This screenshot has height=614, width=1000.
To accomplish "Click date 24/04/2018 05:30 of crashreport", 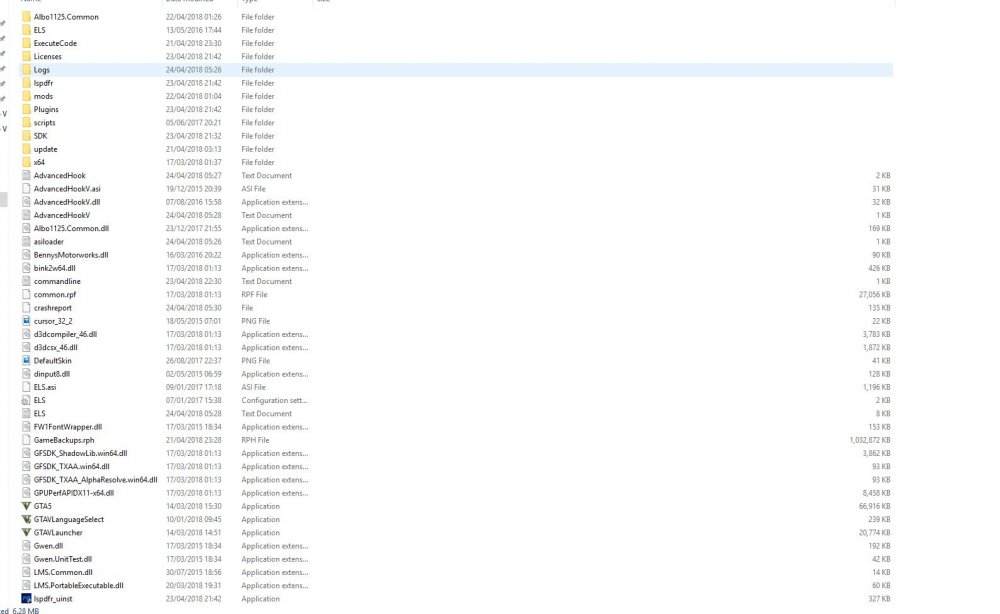I will click(x=193, y=307).
